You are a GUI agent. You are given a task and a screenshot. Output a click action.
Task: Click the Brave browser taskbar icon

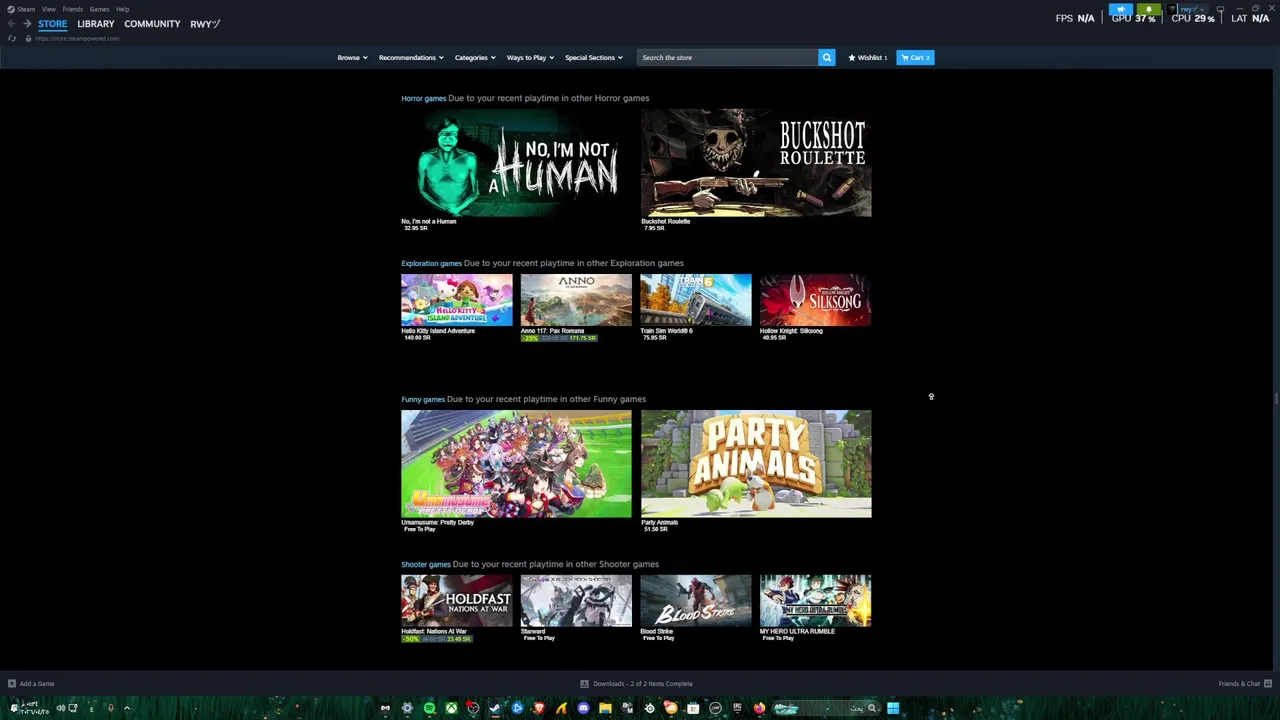pos(539,708)
